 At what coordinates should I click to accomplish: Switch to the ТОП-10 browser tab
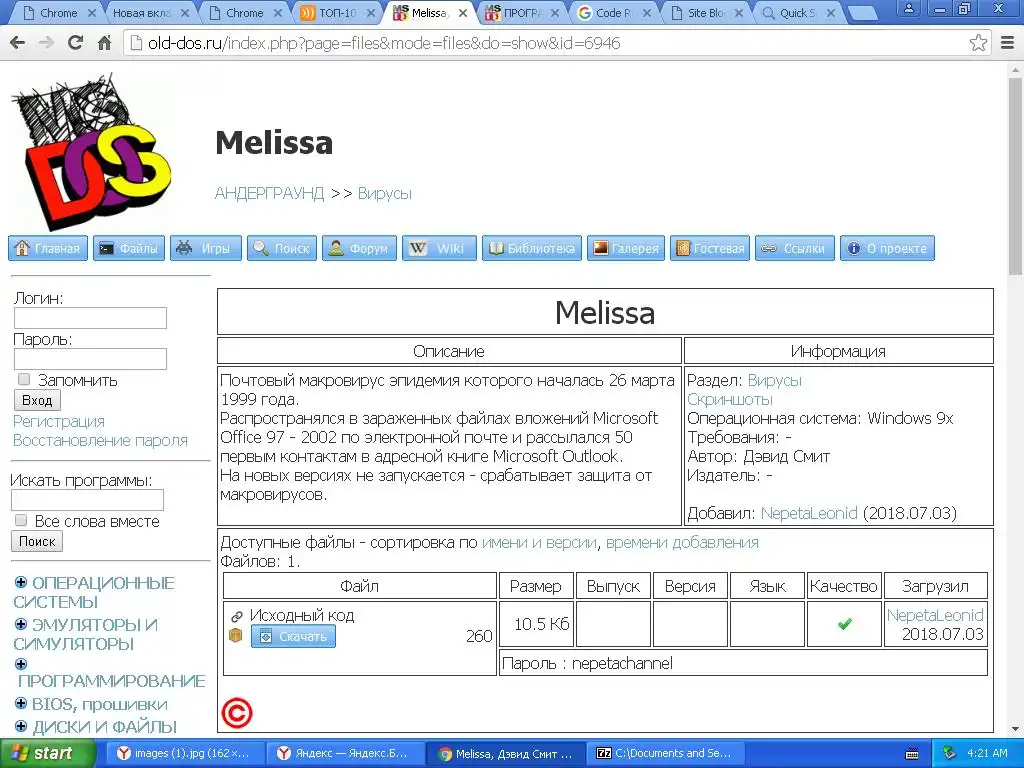(338, 13)
